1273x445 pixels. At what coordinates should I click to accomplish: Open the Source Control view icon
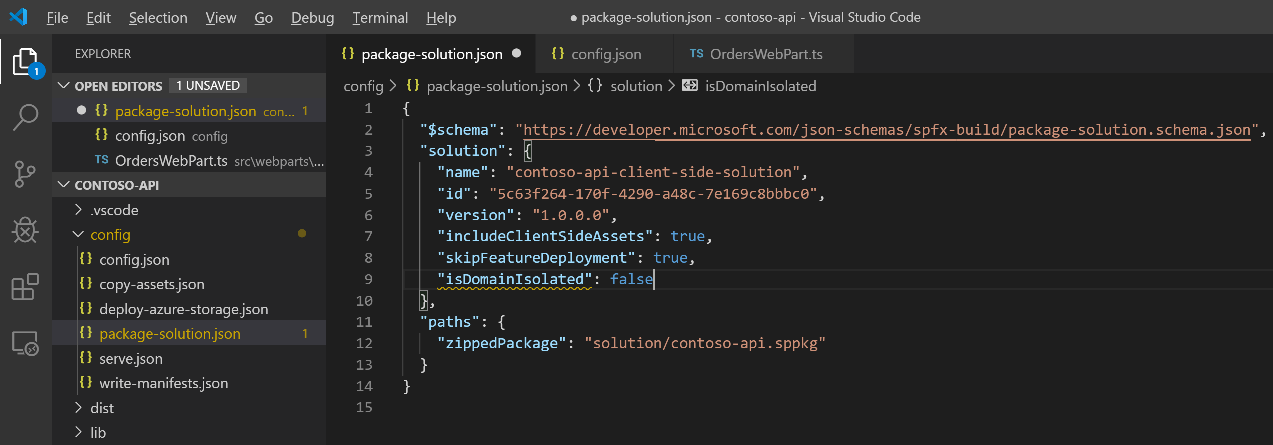point(25,174)
